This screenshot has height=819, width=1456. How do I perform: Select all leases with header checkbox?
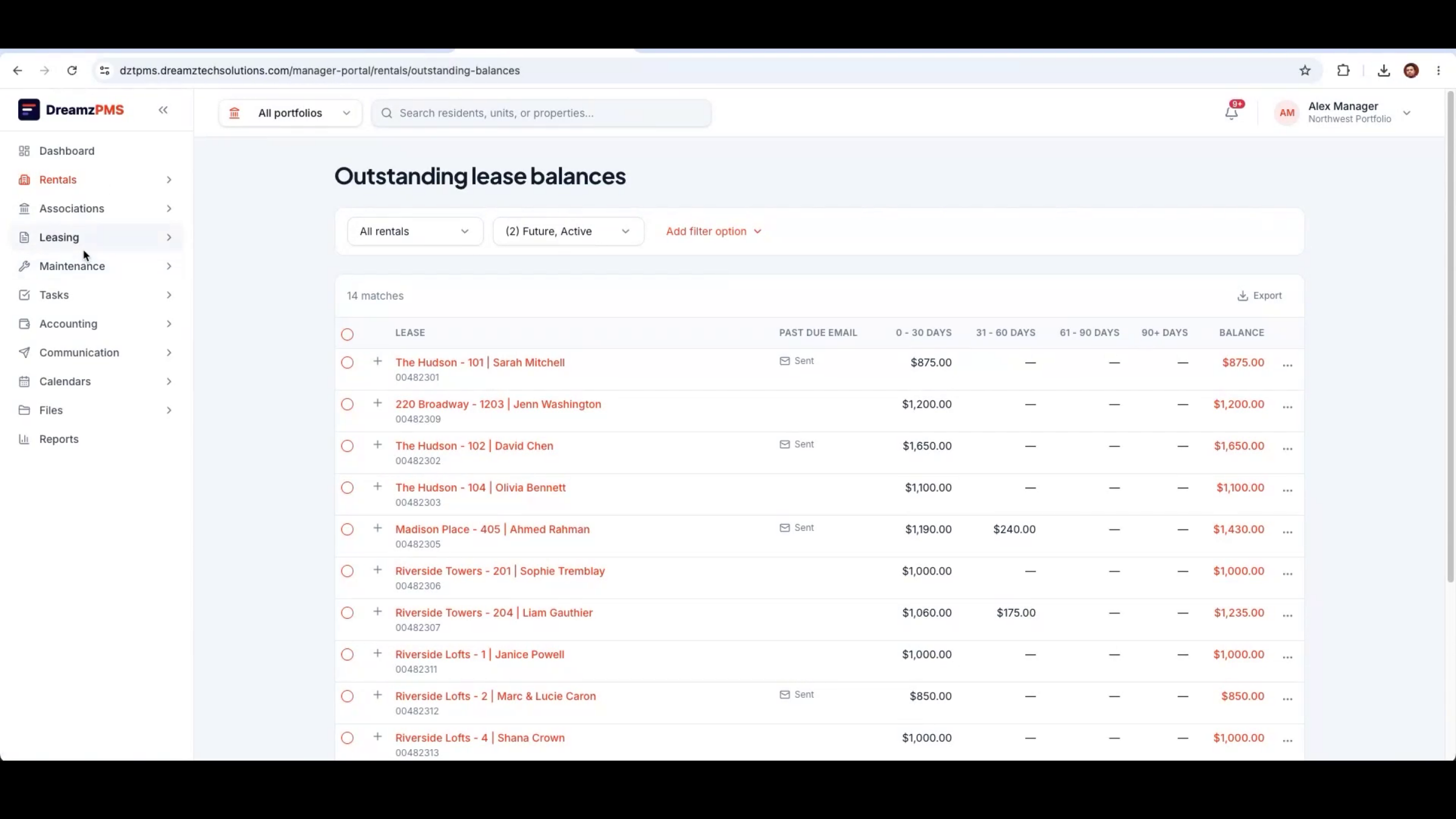347,334
